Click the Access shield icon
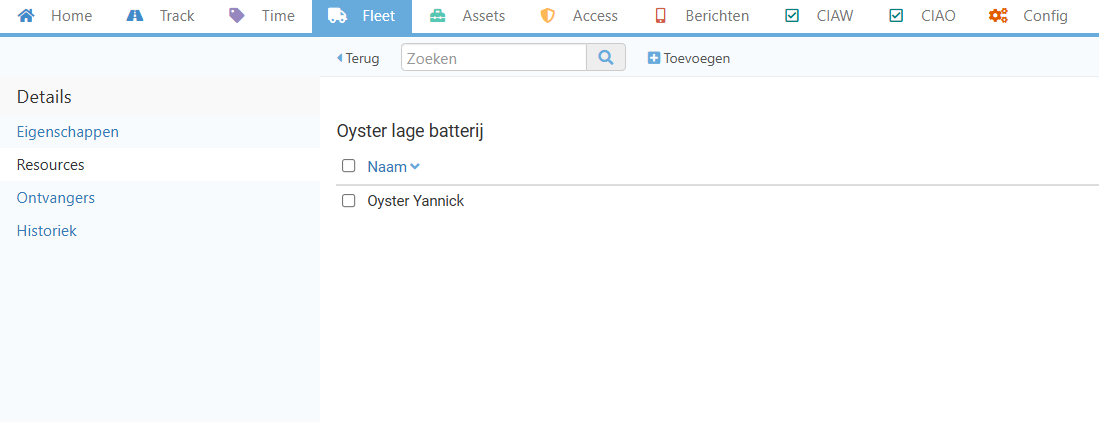 547,16
